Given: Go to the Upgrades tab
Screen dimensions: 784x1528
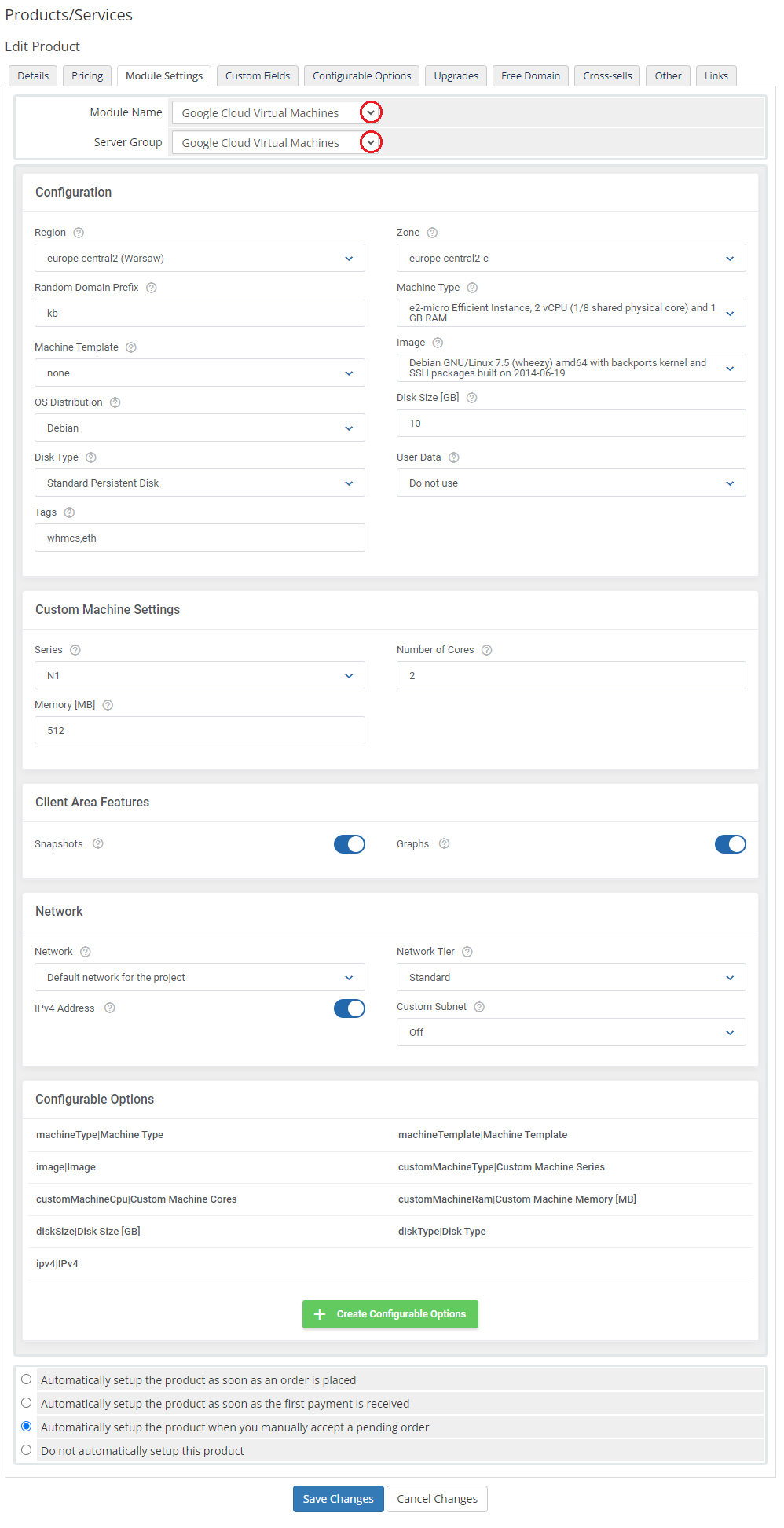Looking at the screenshot, I should [x=456, y=75].
